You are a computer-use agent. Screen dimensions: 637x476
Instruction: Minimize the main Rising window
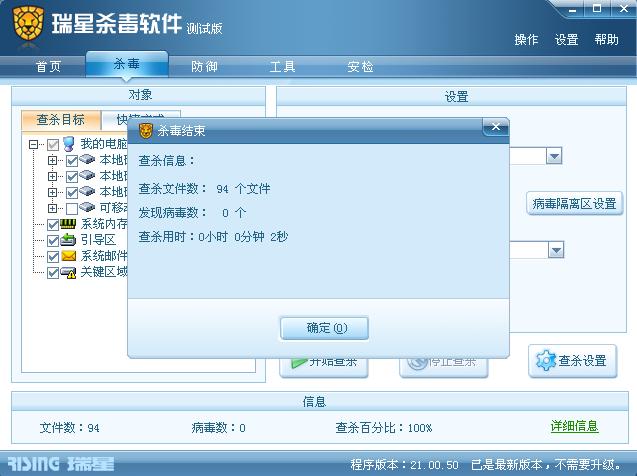point(572,9)
